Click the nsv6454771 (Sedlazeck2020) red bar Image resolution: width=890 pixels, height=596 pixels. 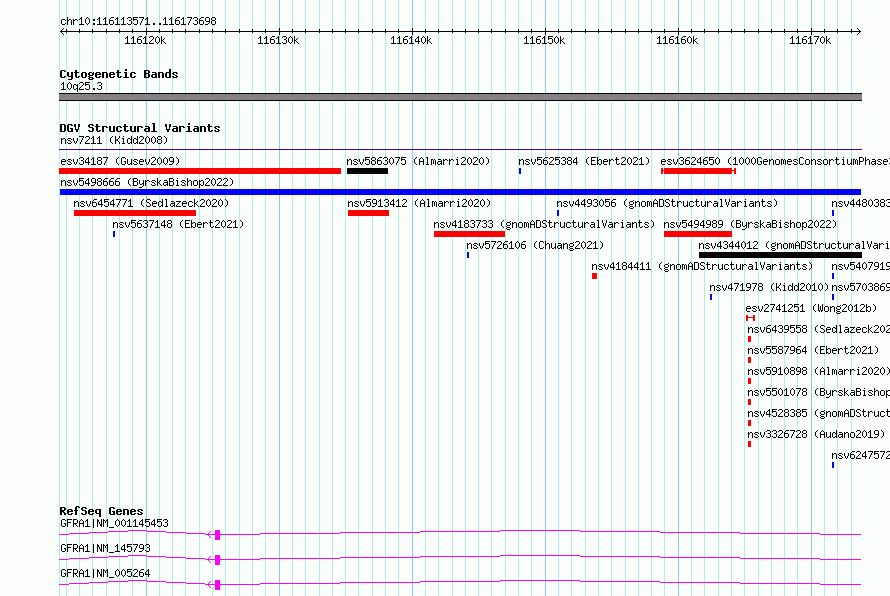click(135, 213)
